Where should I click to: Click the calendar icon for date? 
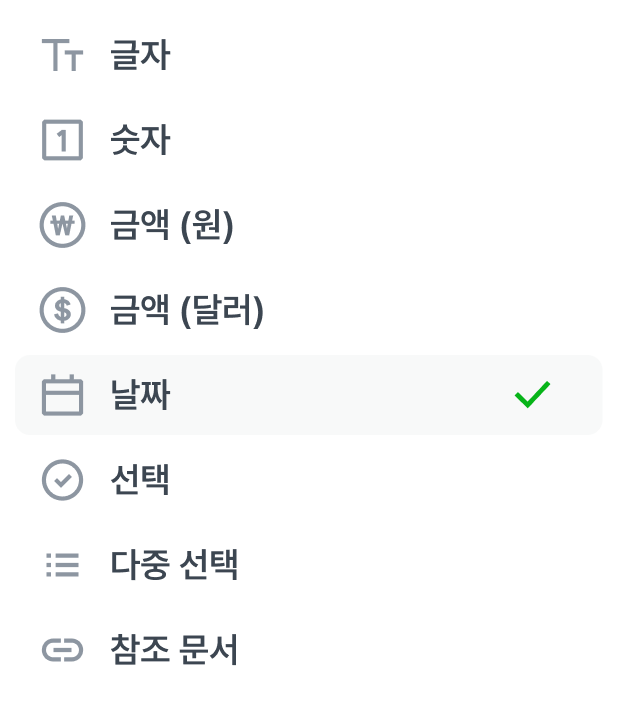(62, 396)
